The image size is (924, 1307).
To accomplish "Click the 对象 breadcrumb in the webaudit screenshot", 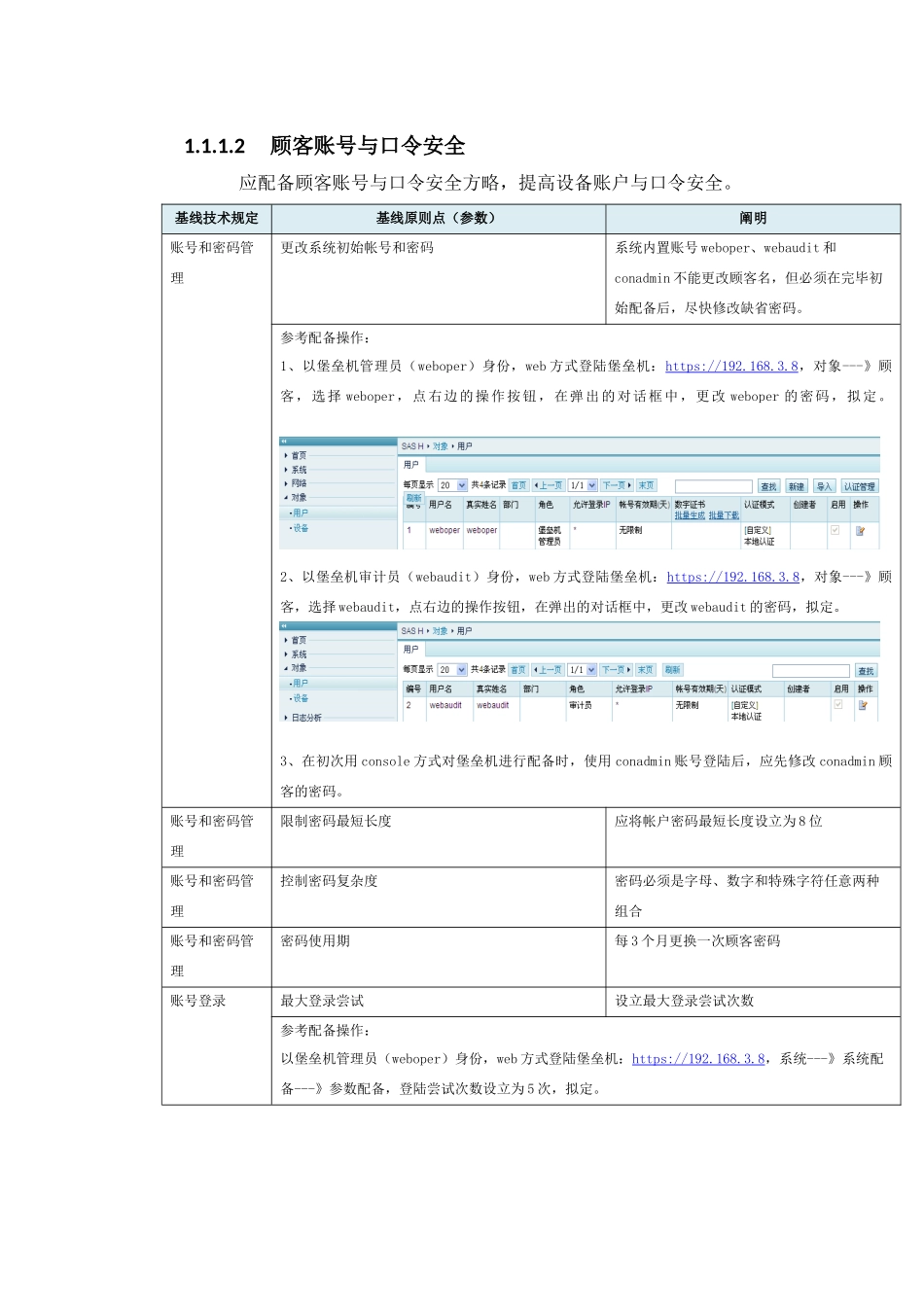I will click(x=441, y=631).
